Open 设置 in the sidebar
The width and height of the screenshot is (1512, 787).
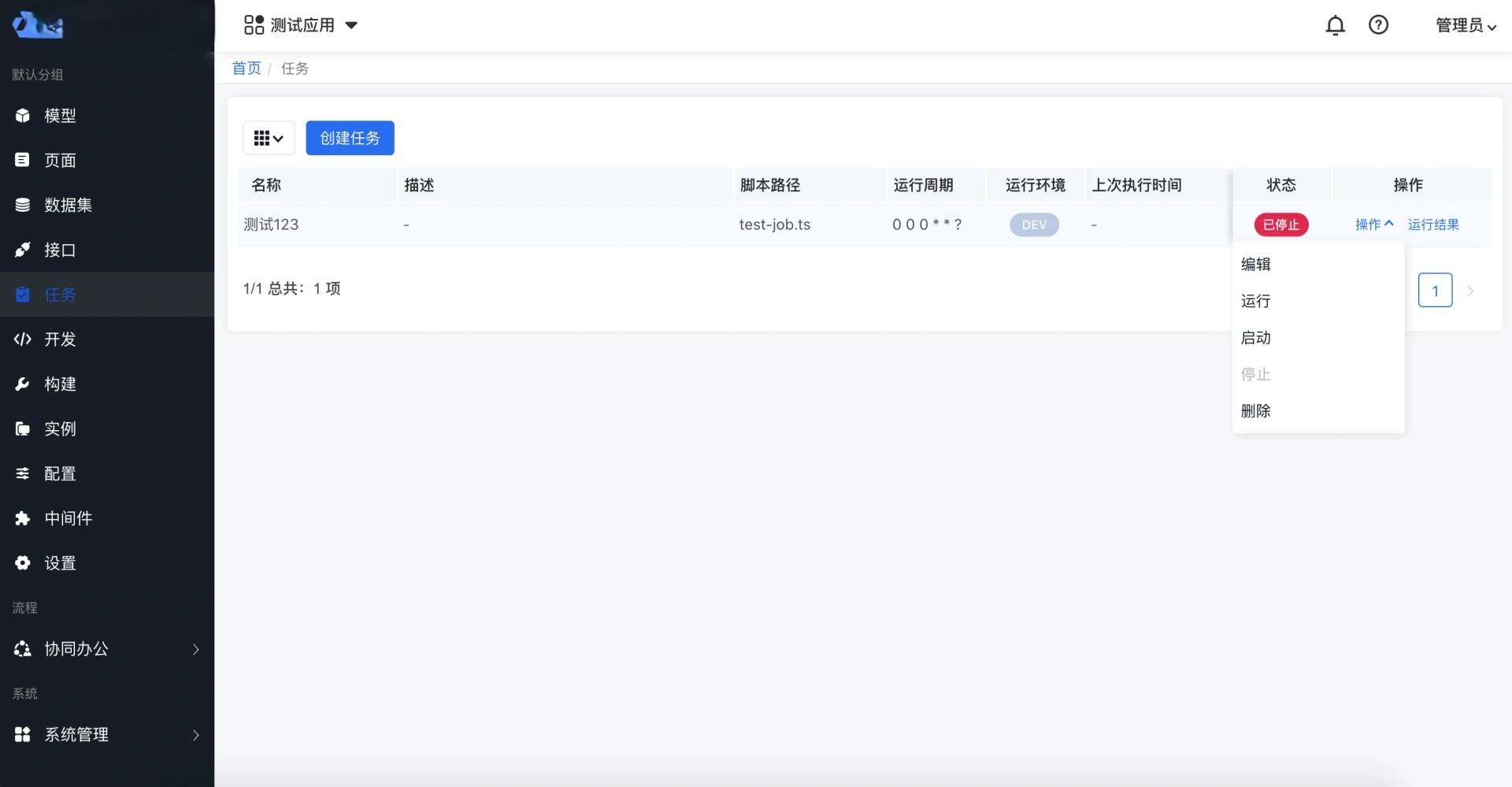(107, 563)
